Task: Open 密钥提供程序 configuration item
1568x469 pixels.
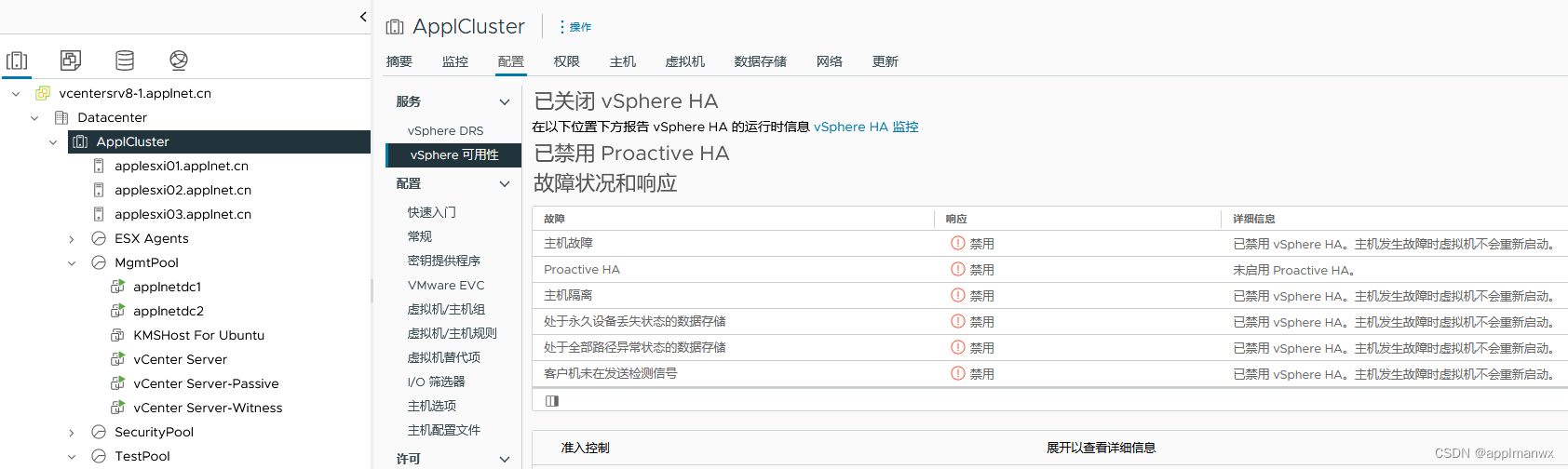Action: [444, 261]
